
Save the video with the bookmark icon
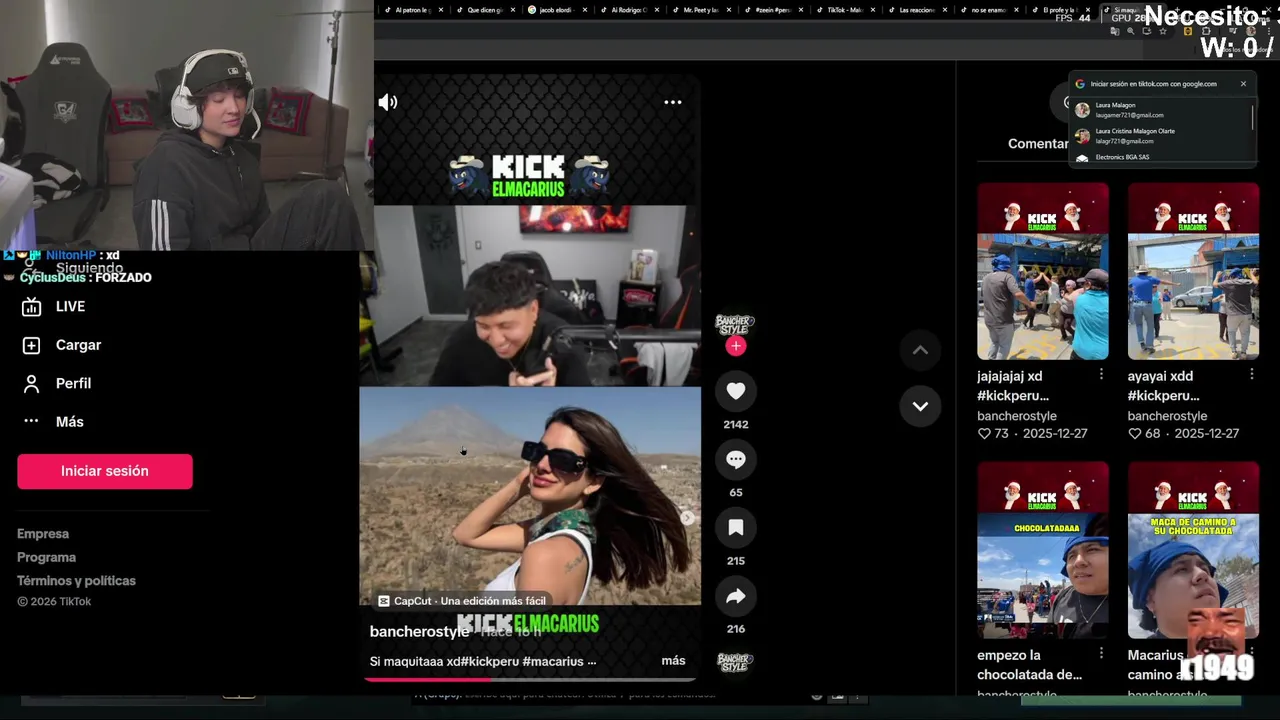tap(736, 527)
